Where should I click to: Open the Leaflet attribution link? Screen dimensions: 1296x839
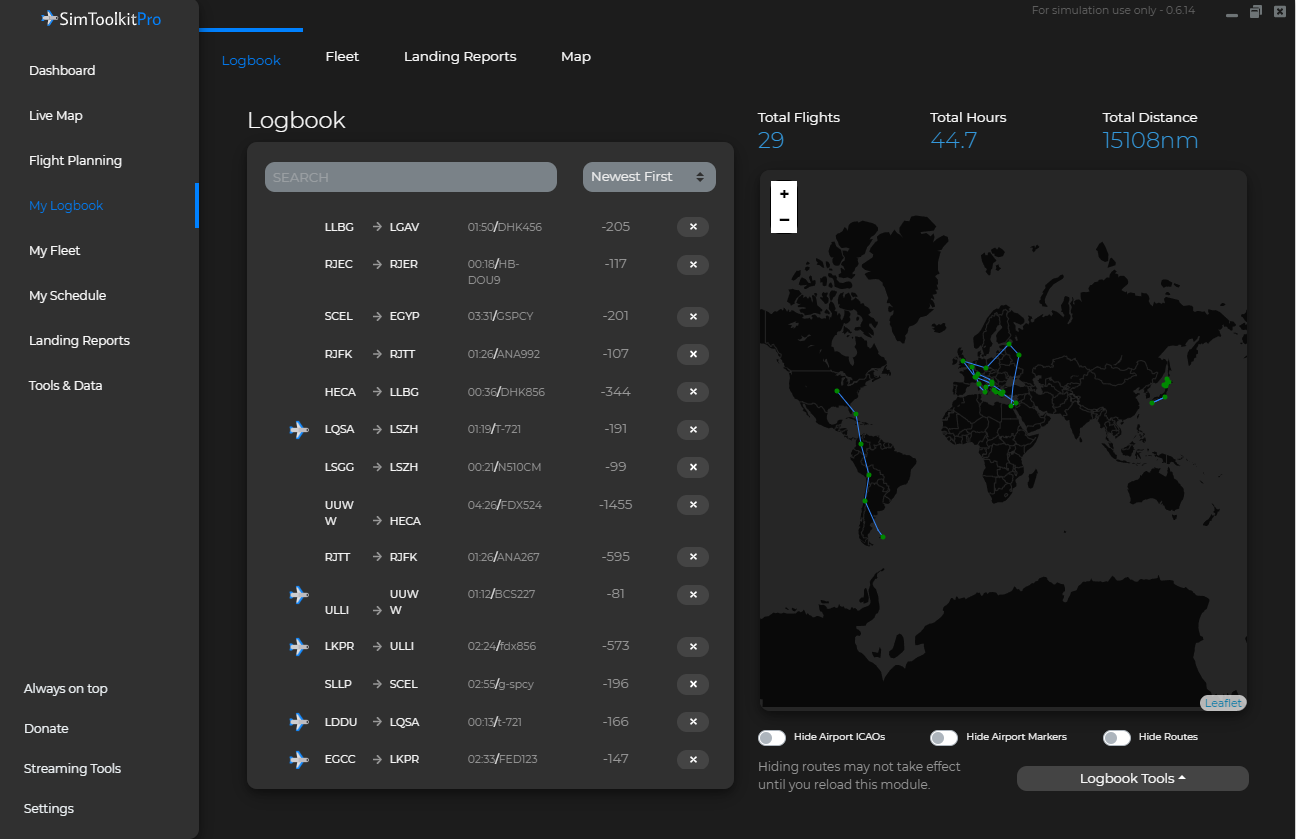tap(1223, 703)
